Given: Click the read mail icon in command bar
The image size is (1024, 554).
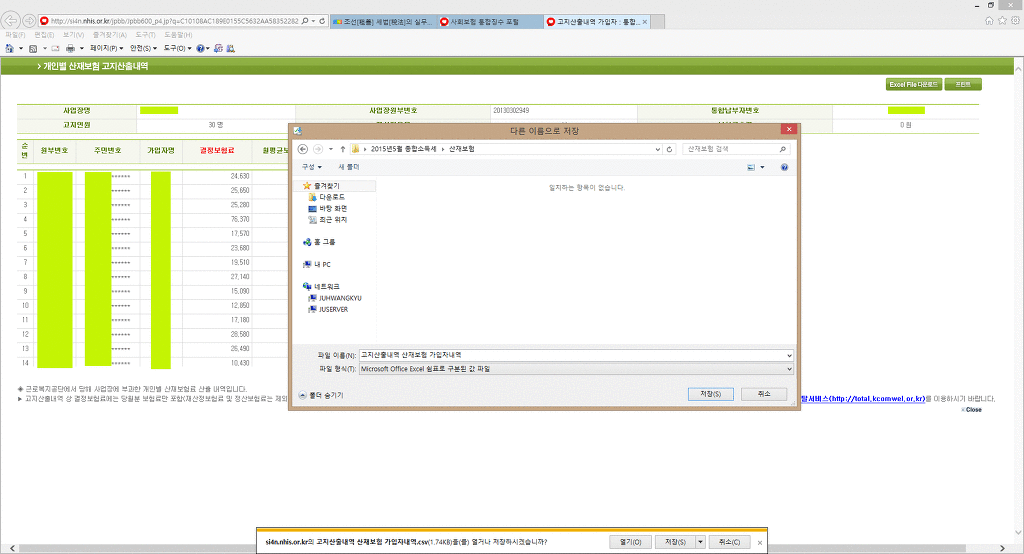Looking at the screenshot, I should (x=56, y=48).
